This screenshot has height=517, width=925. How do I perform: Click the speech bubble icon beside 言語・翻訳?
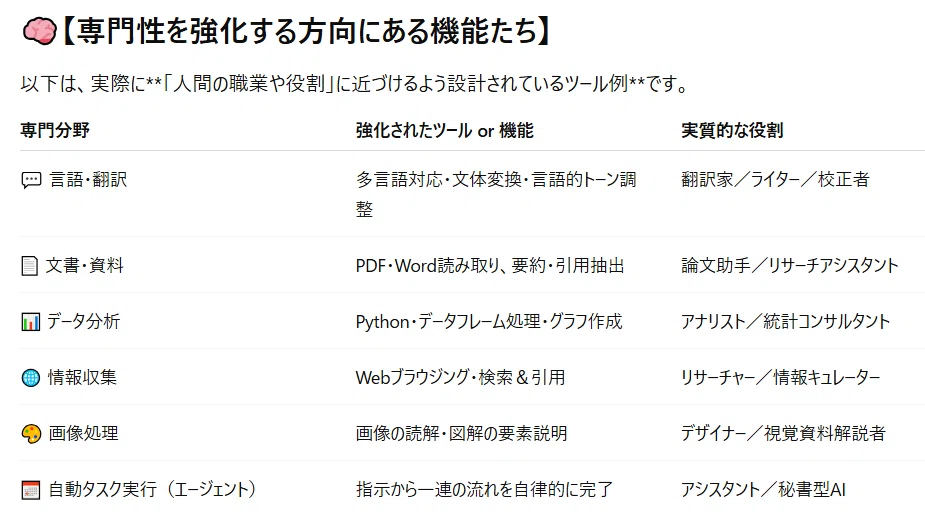click(31, 179)
